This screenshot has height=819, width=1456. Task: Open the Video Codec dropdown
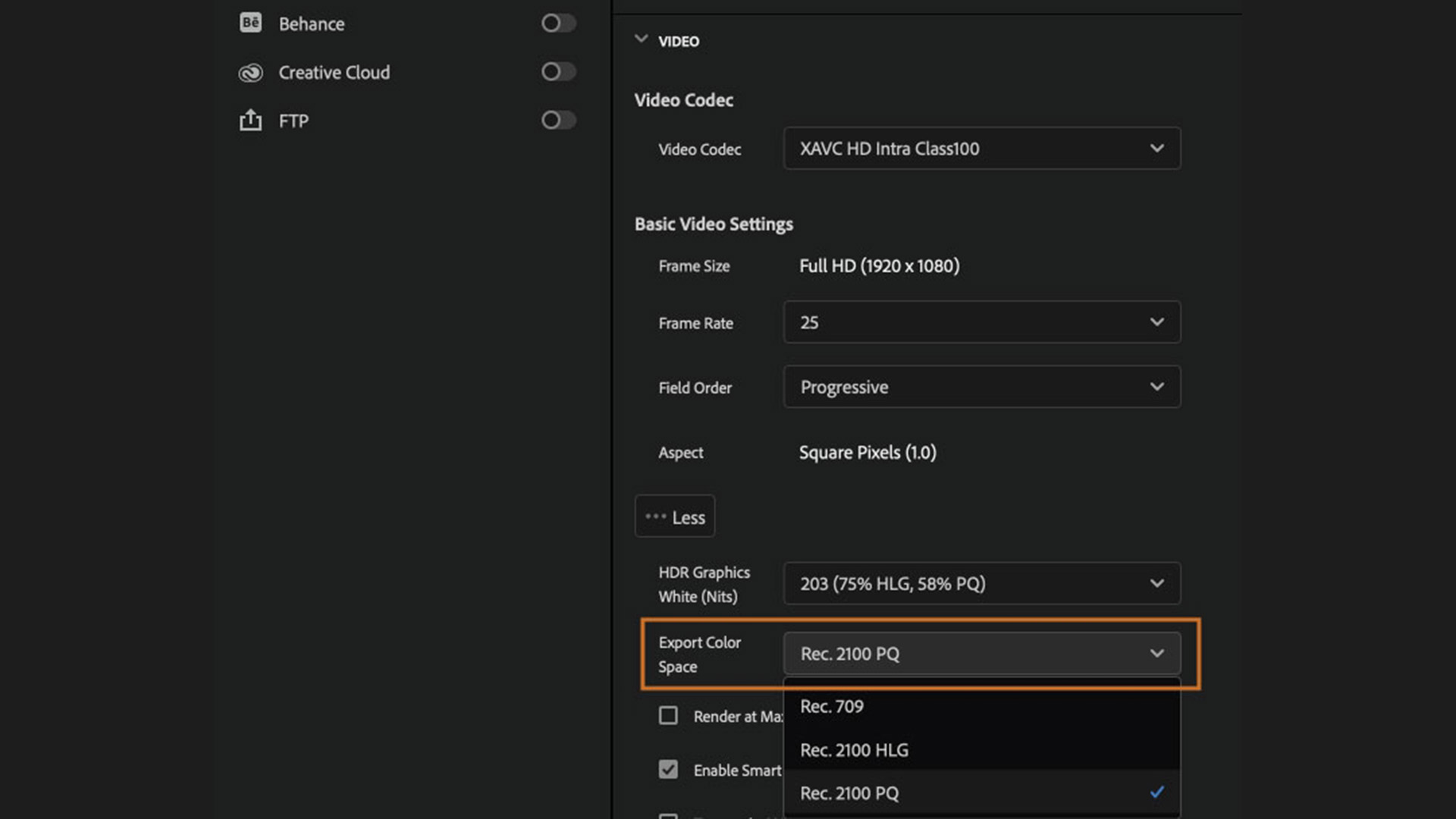(x=981, y=149)
